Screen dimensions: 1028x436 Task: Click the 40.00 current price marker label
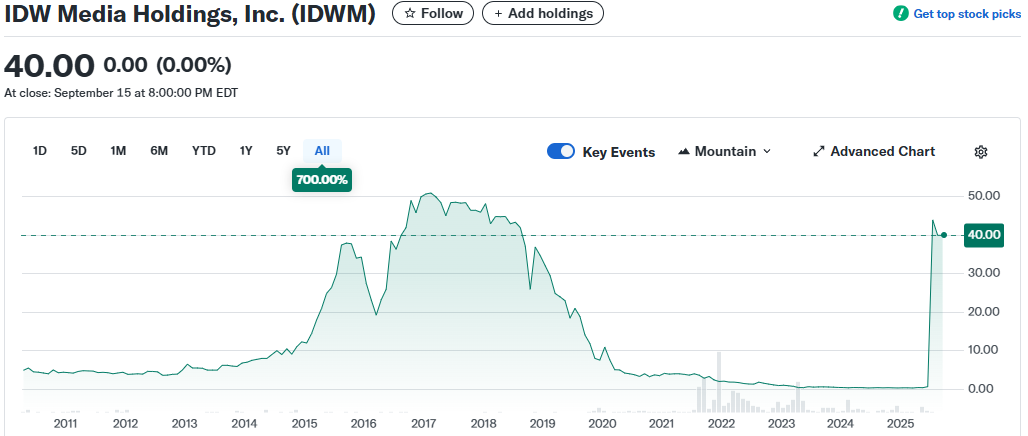(983, 235)
